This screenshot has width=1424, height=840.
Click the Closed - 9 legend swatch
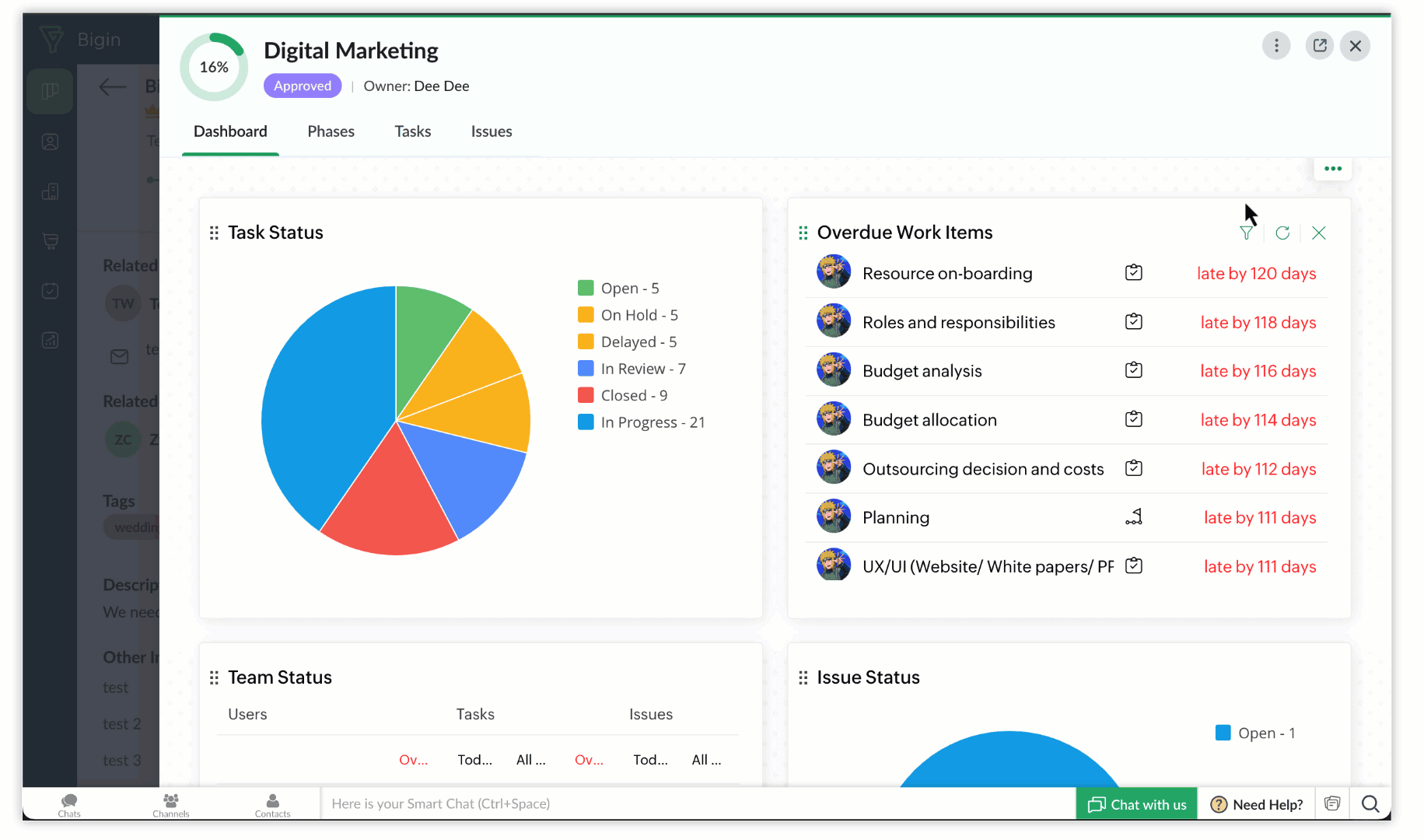[x=586, y=395]
